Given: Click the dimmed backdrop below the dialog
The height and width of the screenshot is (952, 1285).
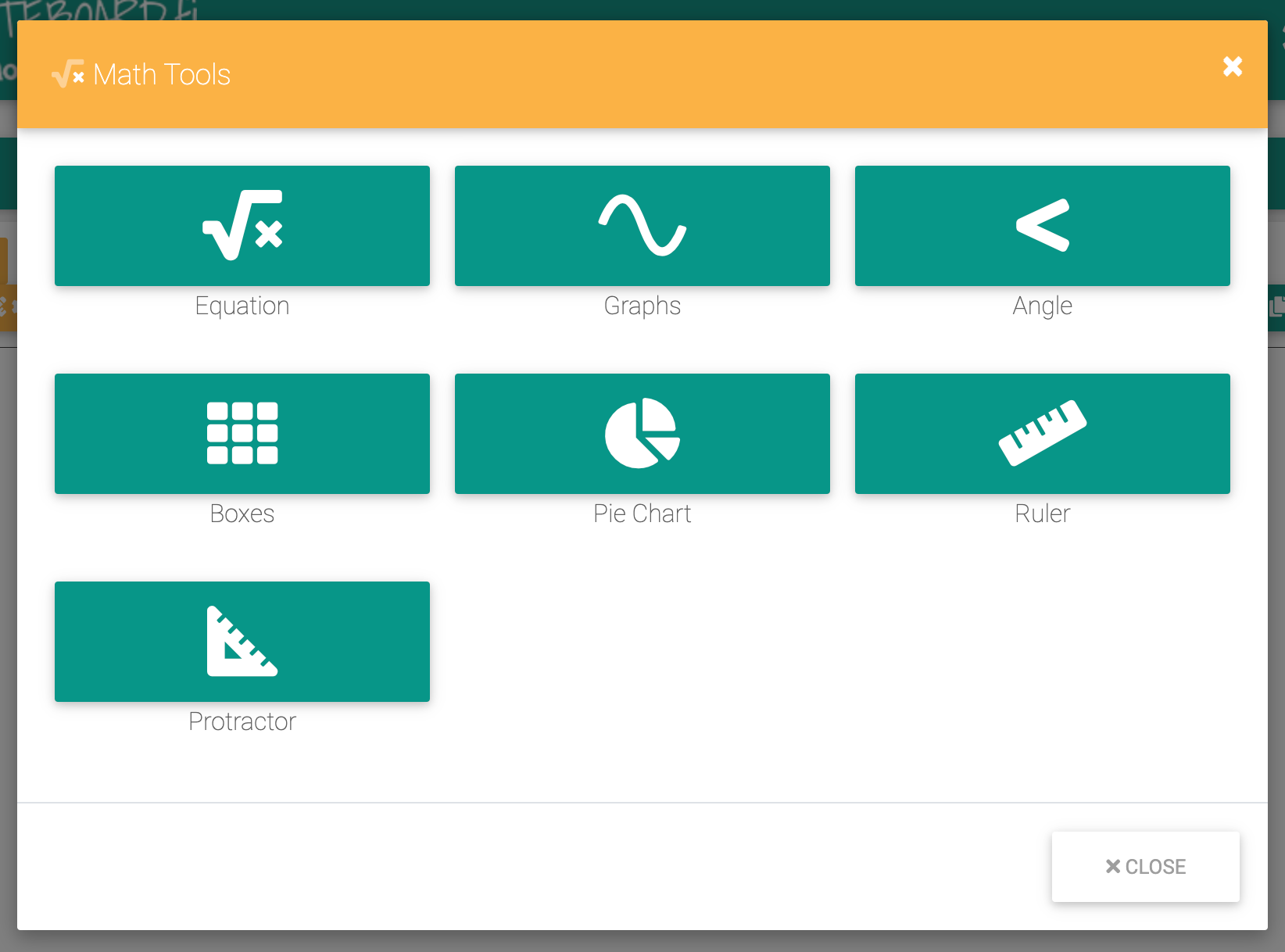Looking at the screenshot, I should [x=642, y=942].
